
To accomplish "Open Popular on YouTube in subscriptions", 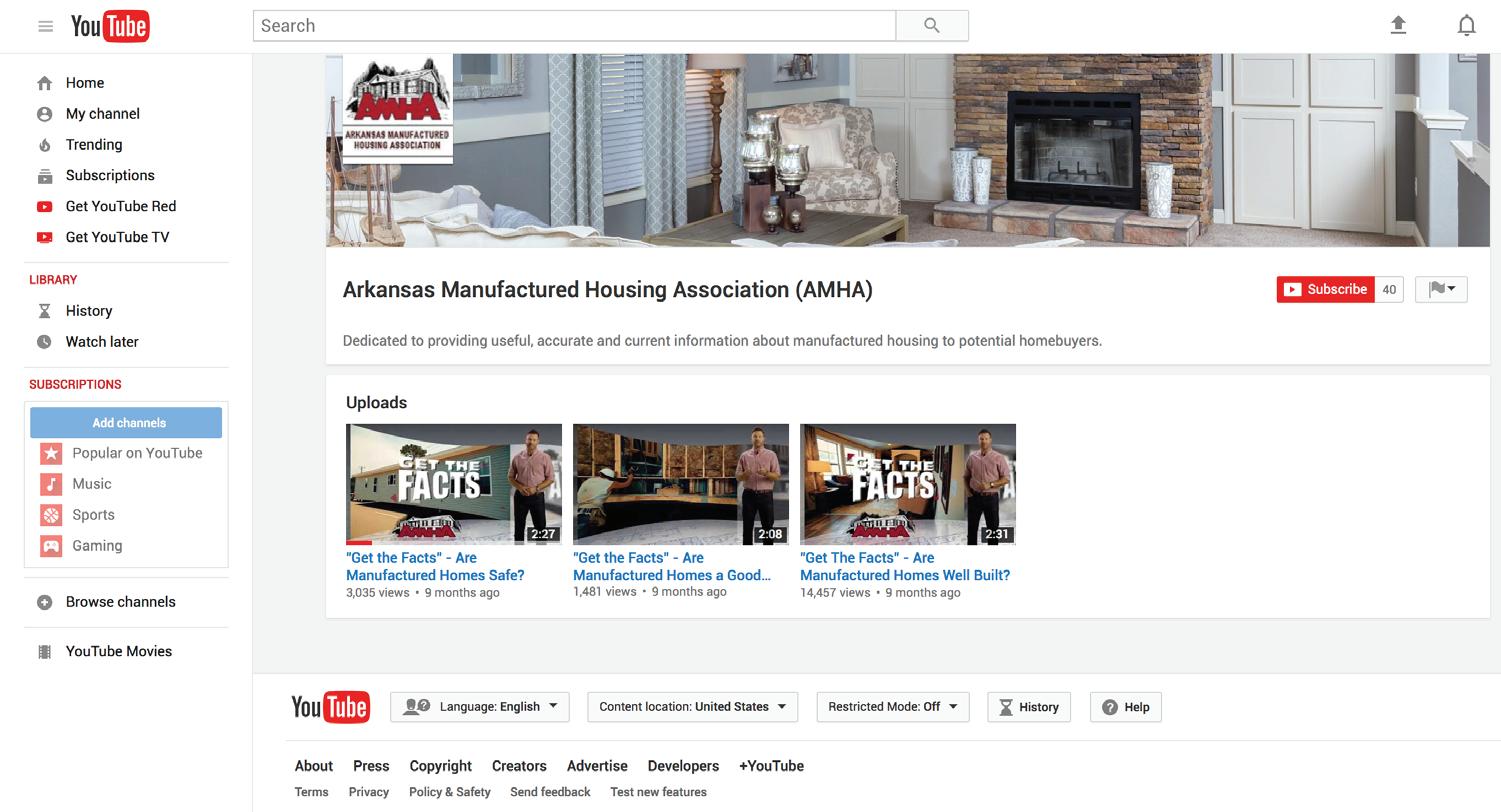I will click(x=137, y=453).
